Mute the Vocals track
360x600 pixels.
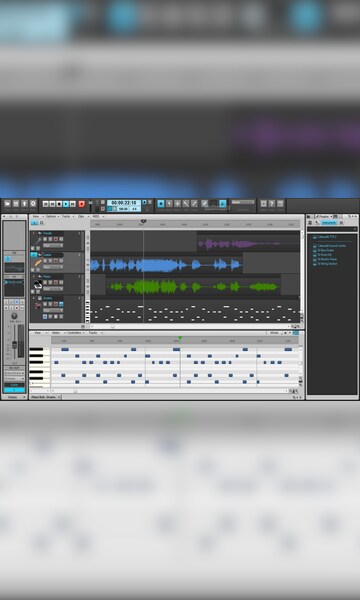(45, 239)
